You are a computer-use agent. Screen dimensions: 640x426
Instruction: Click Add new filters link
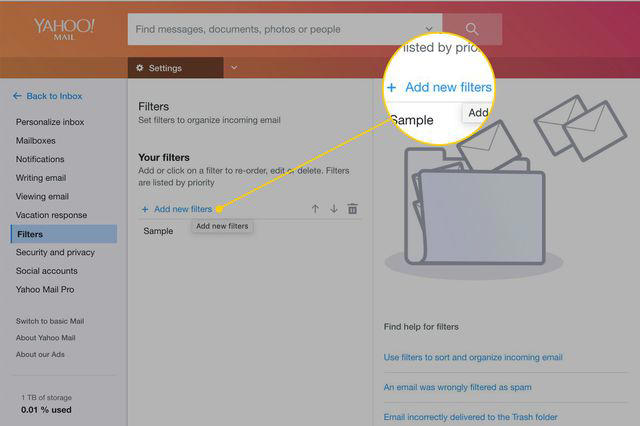click(183, 209)
